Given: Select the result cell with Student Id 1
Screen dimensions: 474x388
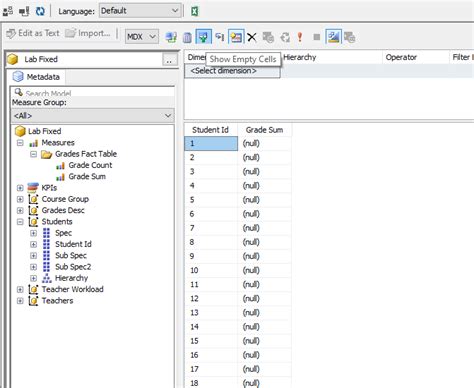Looking at the screenshot, I should tap(211, 144).
